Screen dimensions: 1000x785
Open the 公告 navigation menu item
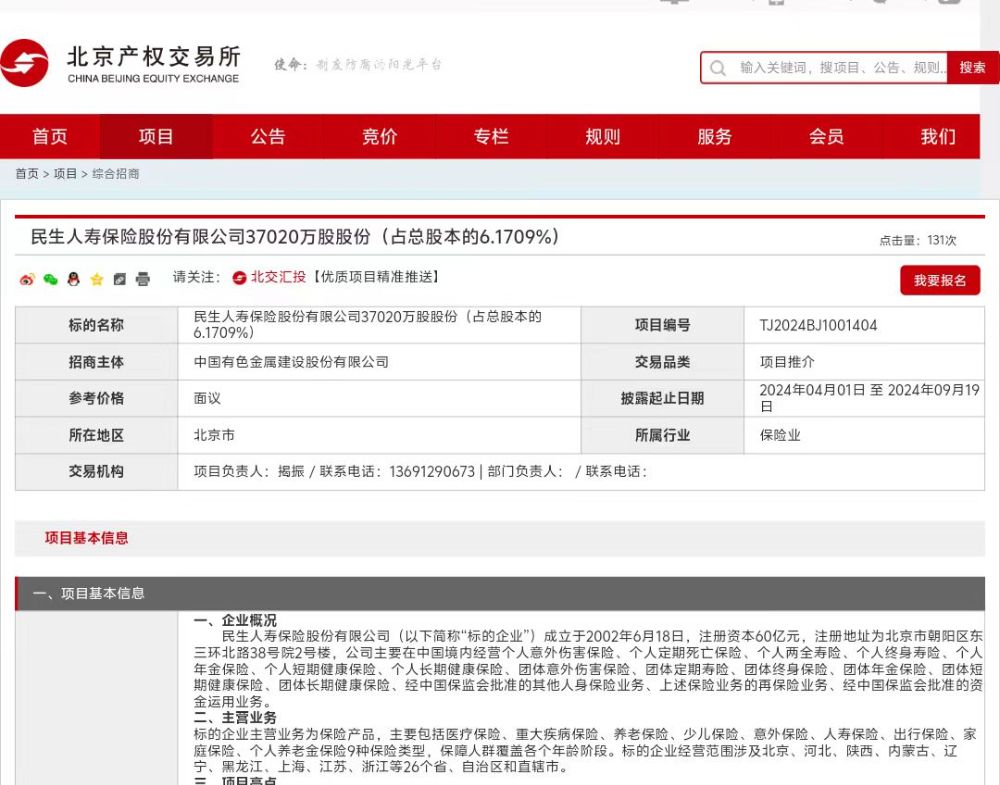click(x=268, y=136)
